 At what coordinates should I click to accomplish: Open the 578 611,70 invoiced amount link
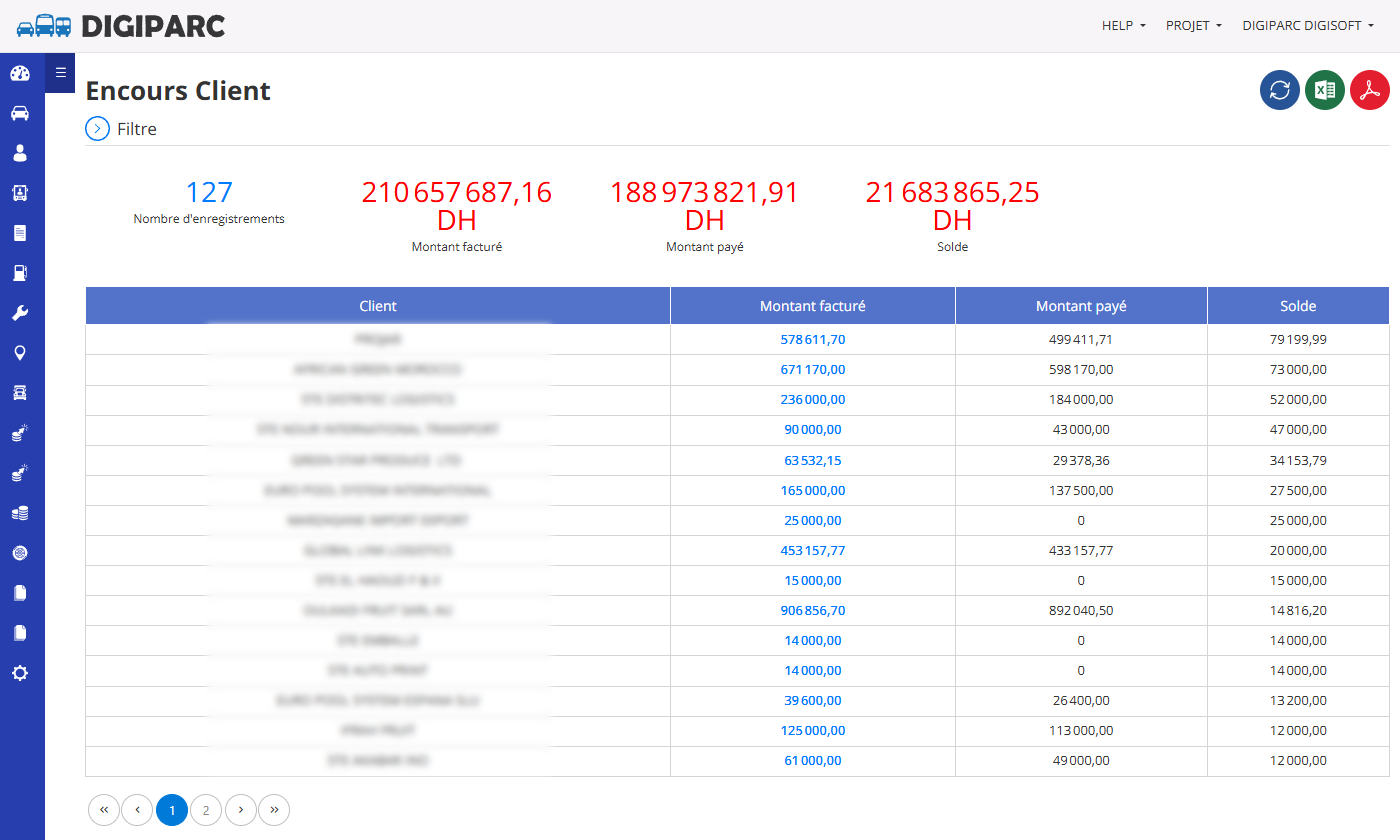pyautogui.click(x=813, y=340)
